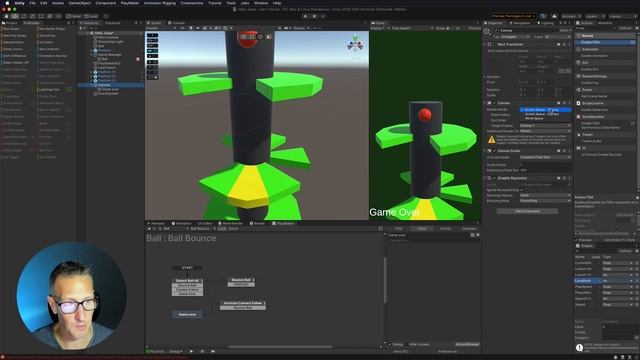Click the scene orientation gizmo
The image size is (640, 360).
[x=355, y=43]
